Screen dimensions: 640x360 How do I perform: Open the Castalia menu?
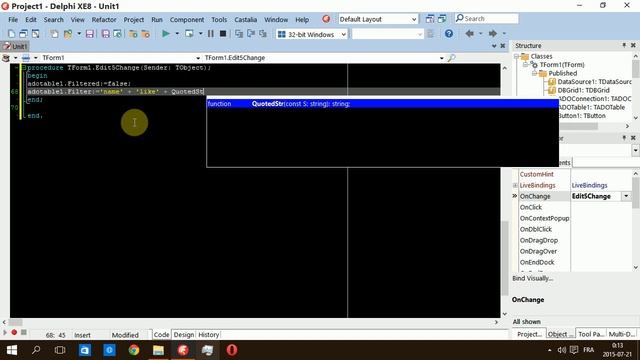click(245, 20)
